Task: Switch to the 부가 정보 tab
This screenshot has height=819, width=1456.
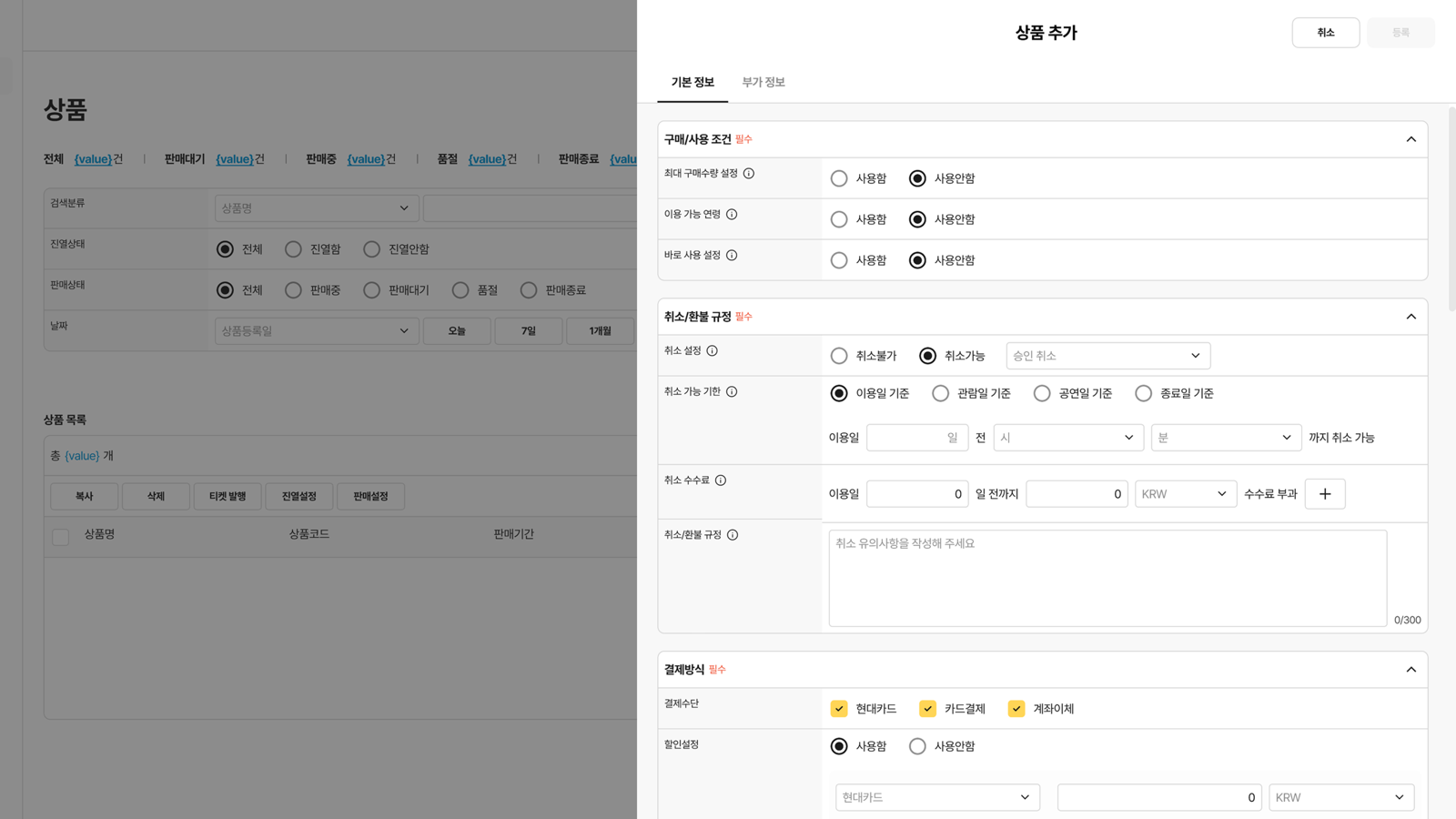Action: coord(763,82)
